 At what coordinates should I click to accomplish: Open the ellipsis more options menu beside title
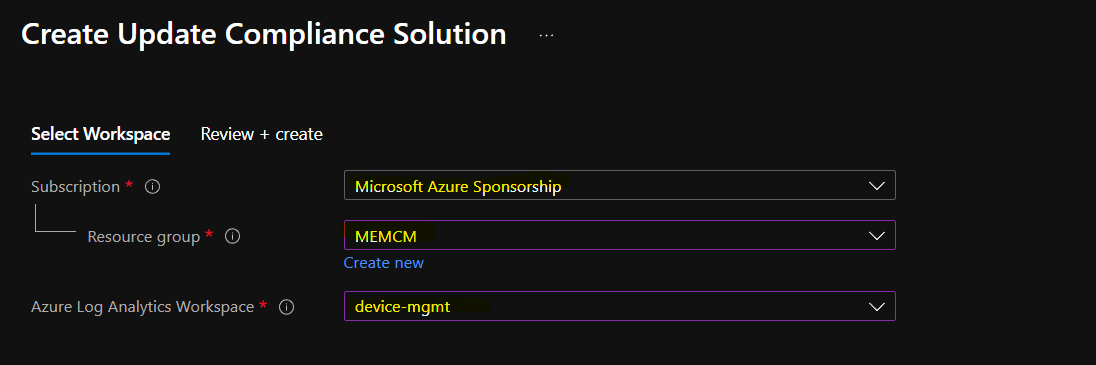point(547,35)
